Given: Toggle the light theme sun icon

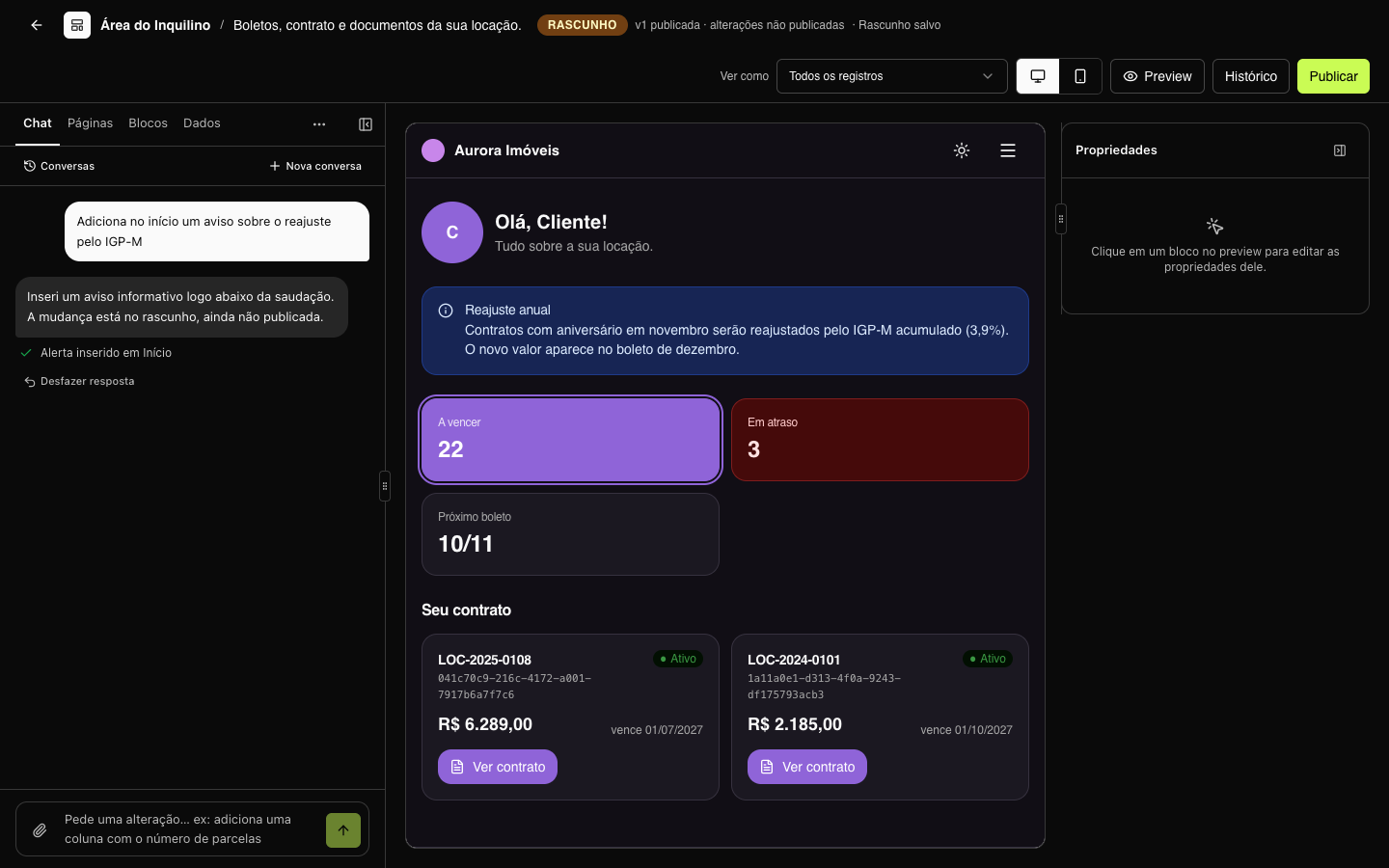Looking at the screenshot, I should pyautogui.click(x=962, y=150).
